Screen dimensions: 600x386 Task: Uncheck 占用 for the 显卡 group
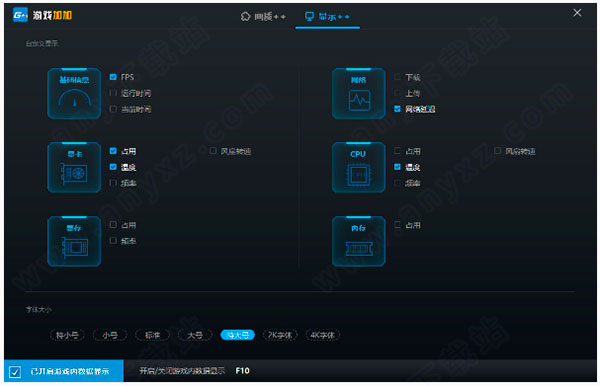[113, 151]
